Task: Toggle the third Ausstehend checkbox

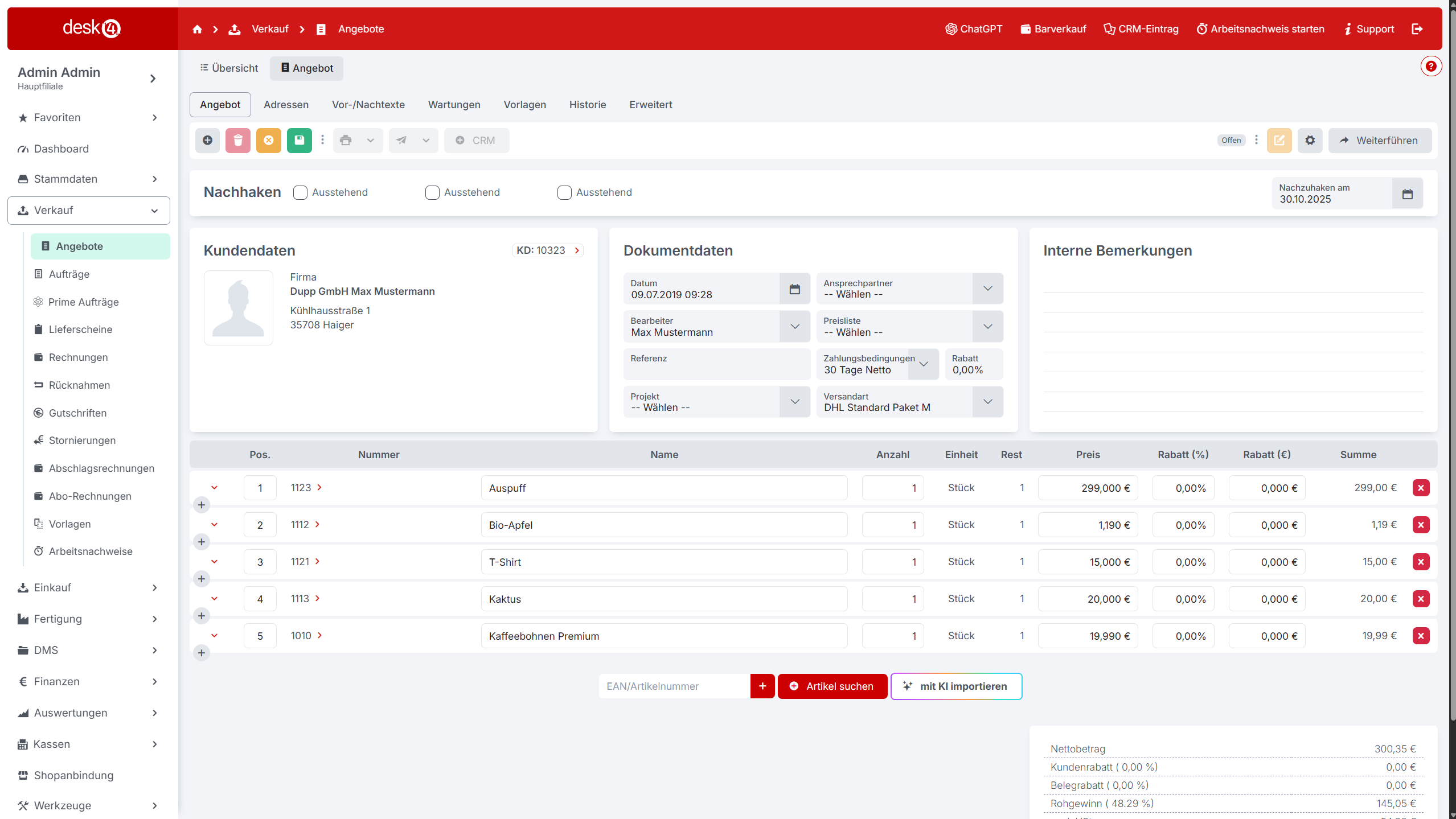Action: [x=564, y=192]
